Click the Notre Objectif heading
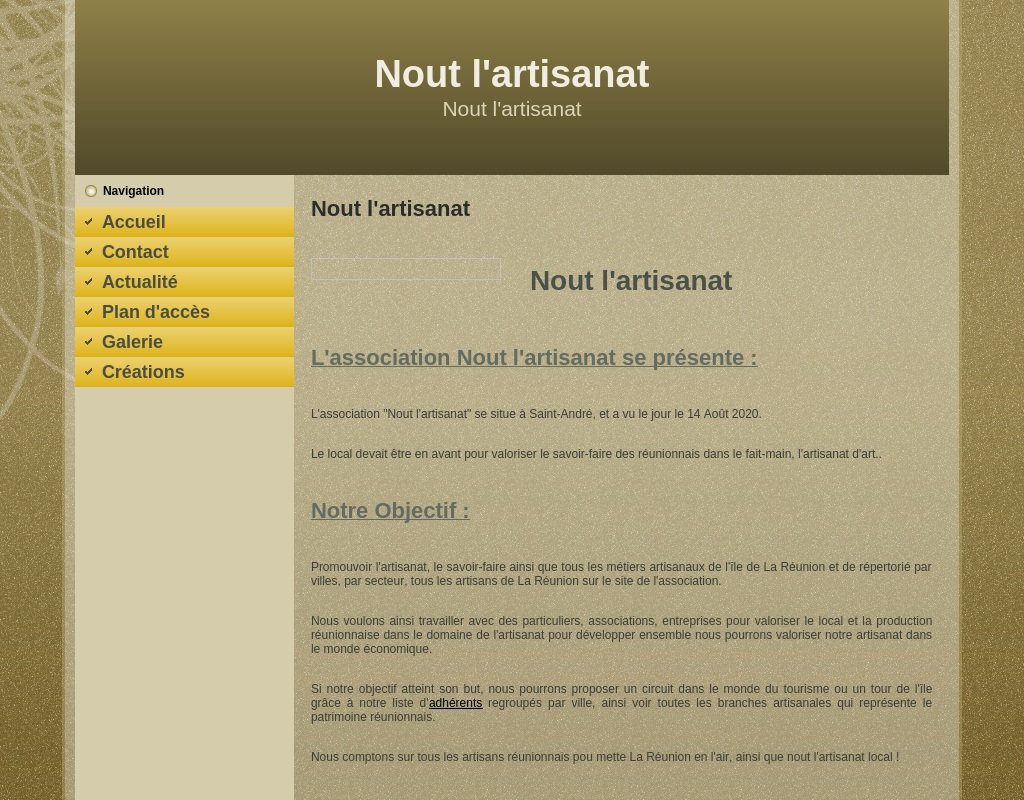Viewport: 1024px width, 800px height. (390, 511)
